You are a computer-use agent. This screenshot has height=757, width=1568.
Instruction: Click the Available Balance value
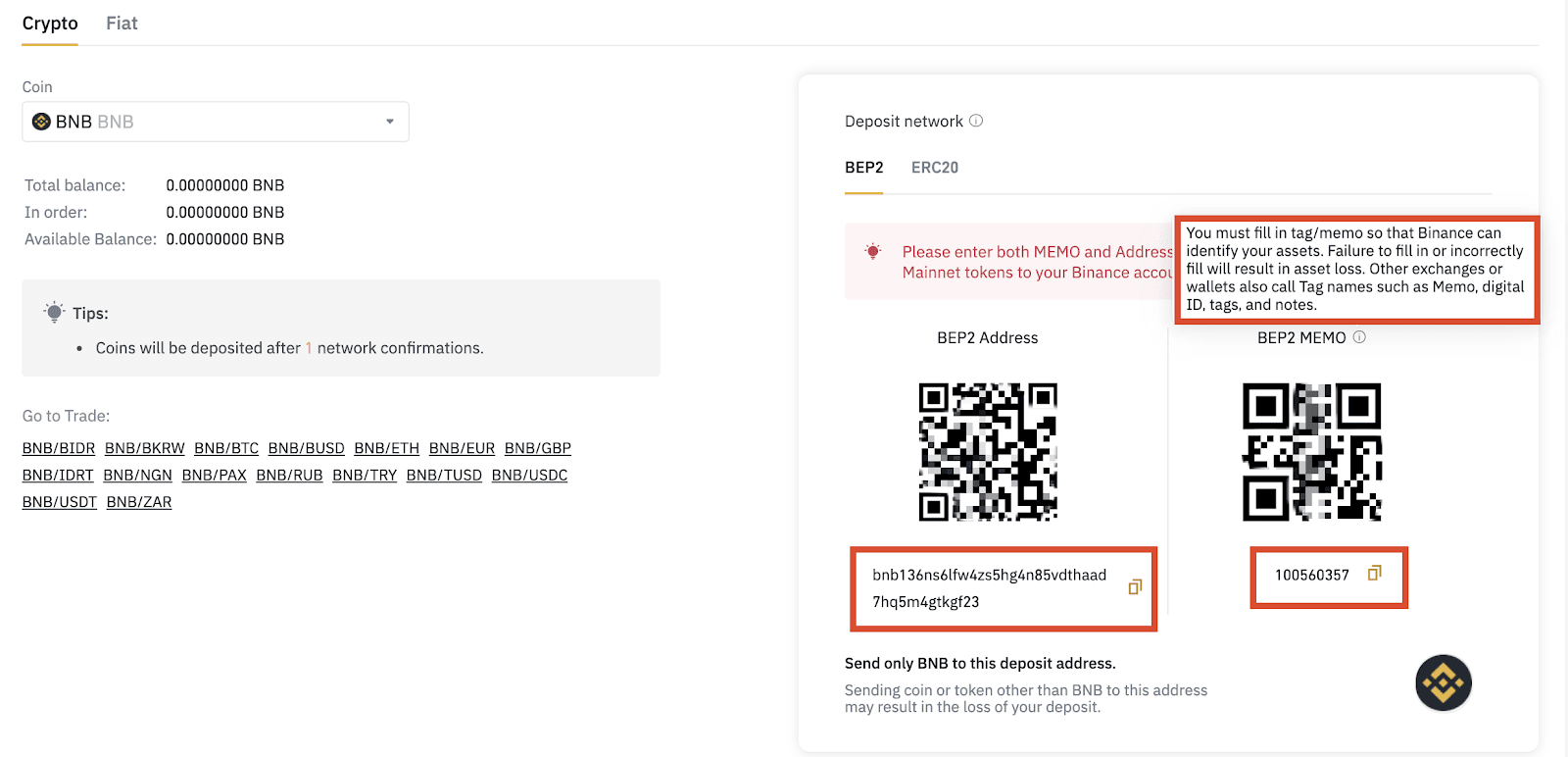click(225, 239)
